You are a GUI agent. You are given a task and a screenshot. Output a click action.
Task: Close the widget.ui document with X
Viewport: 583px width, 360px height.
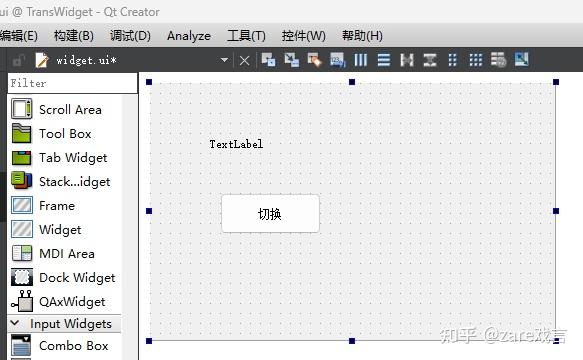coord(244,60)
